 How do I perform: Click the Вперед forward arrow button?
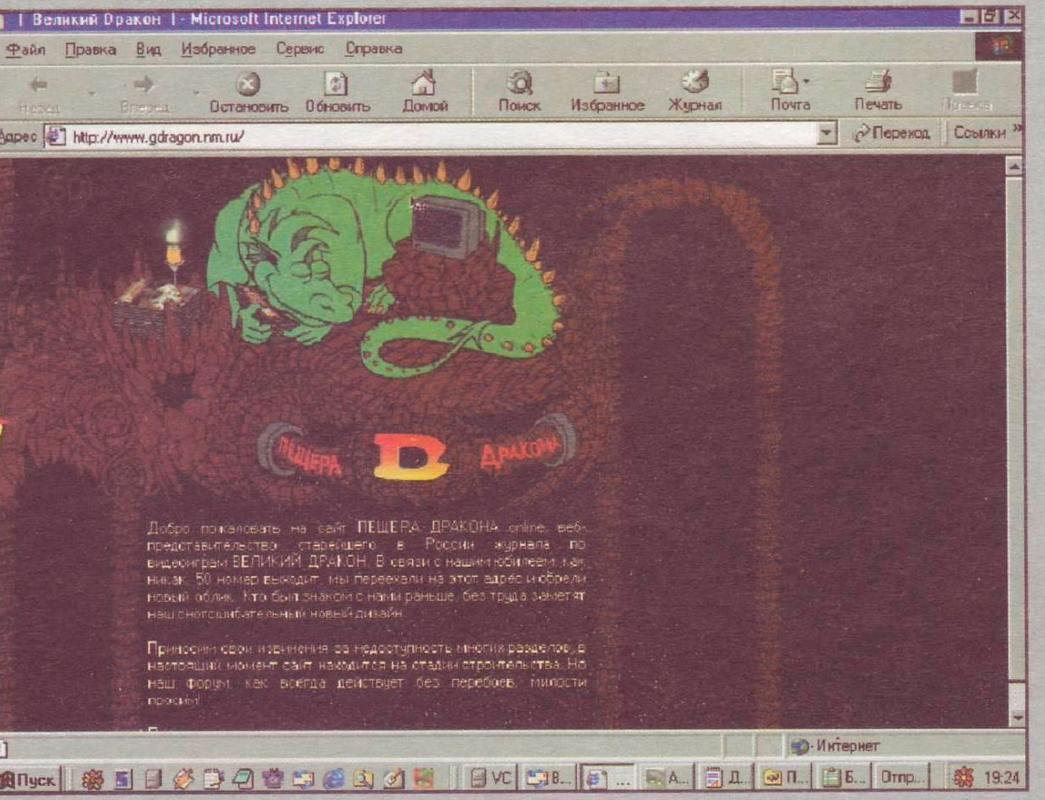coord(143,92)
